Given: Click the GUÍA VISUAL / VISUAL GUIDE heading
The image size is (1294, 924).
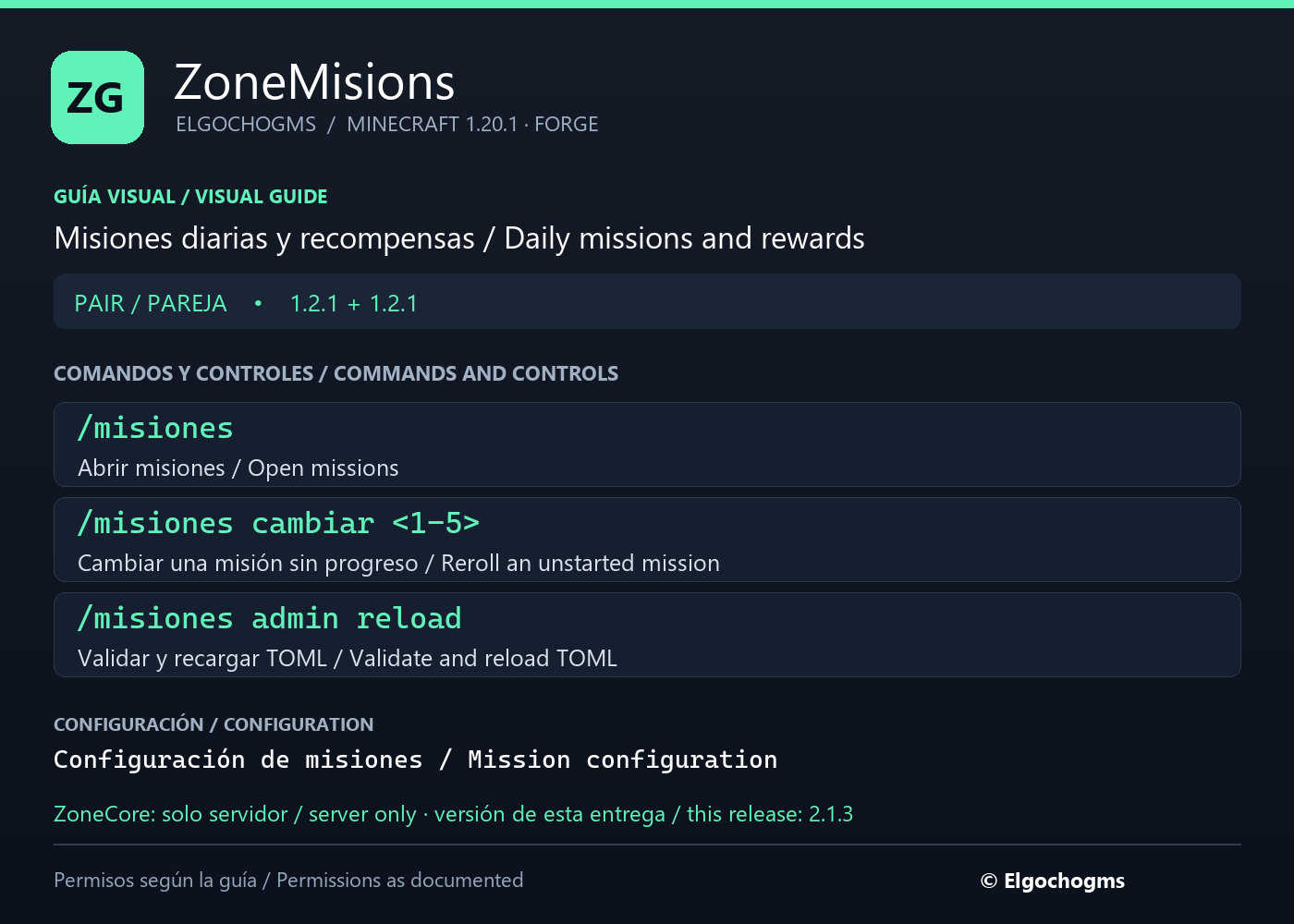Looking at the screenshot, I should (190, 196).
